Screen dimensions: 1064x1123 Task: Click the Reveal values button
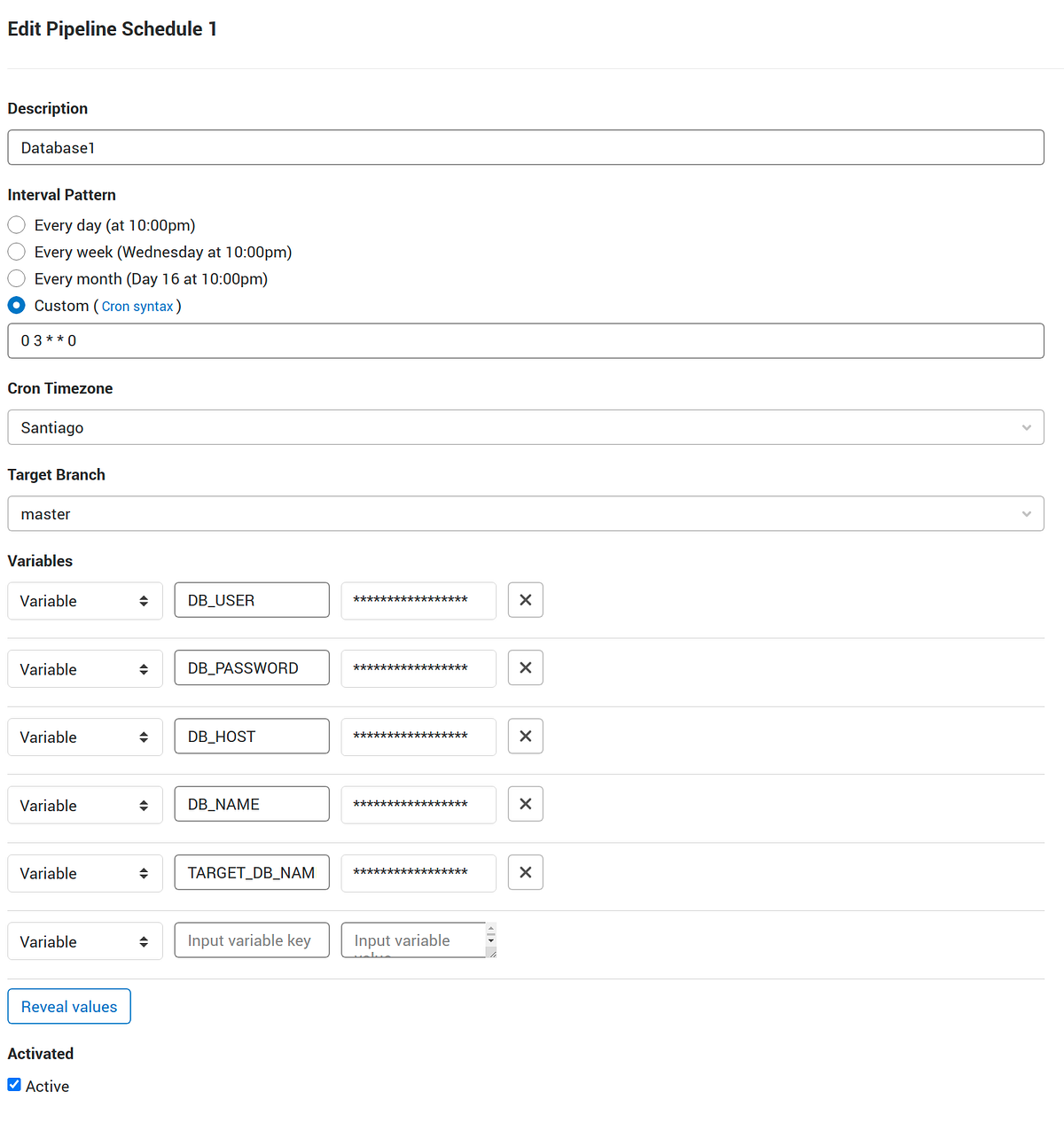pyautogui.click(x=68, y=1006)
